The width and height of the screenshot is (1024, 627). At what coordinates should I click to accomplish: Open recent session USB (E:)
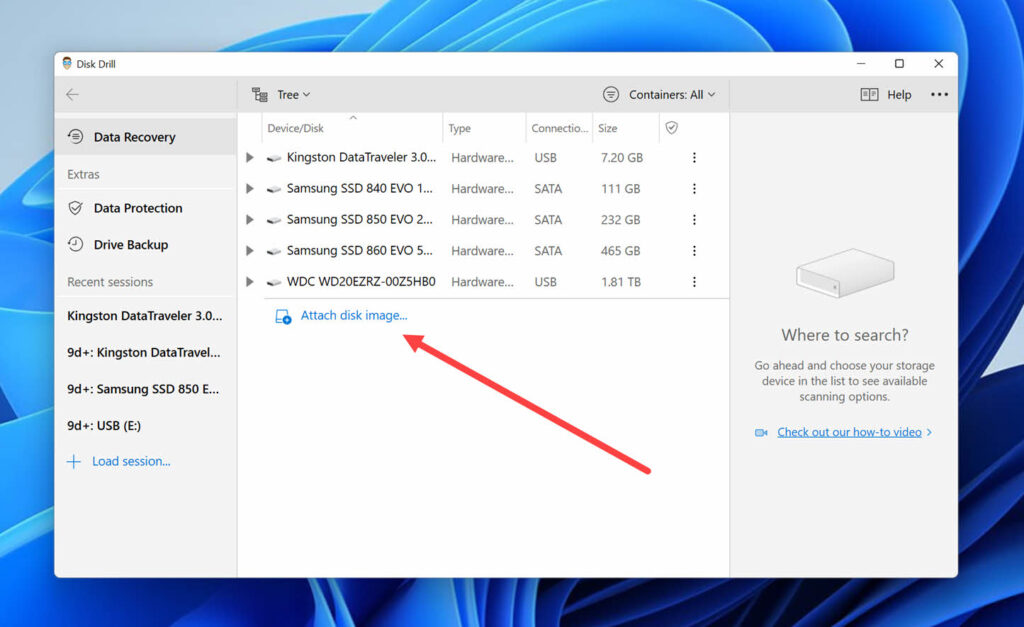[103, 424]
